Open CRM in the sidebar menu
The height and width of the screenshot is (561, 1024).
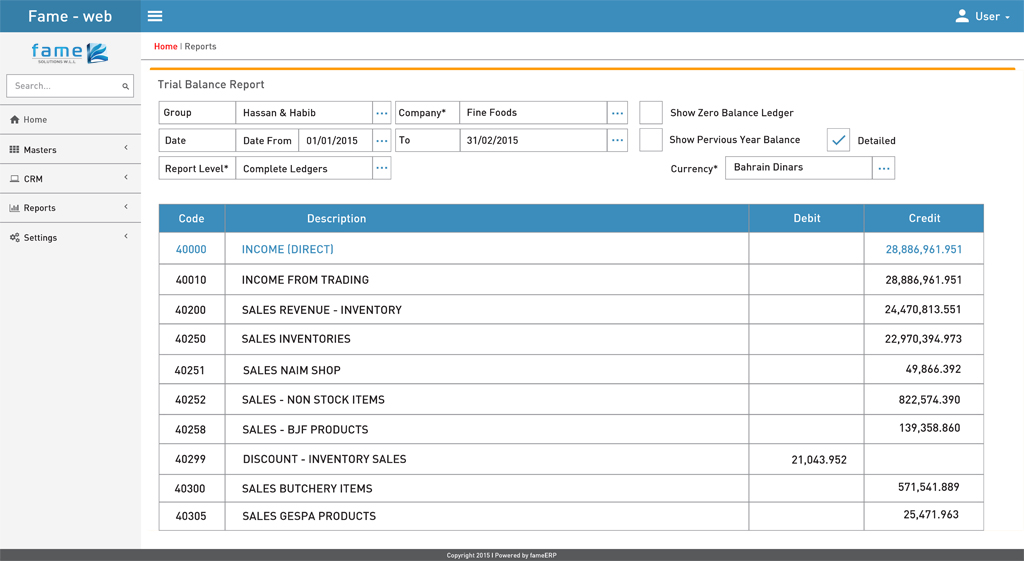tap(70, 178)
